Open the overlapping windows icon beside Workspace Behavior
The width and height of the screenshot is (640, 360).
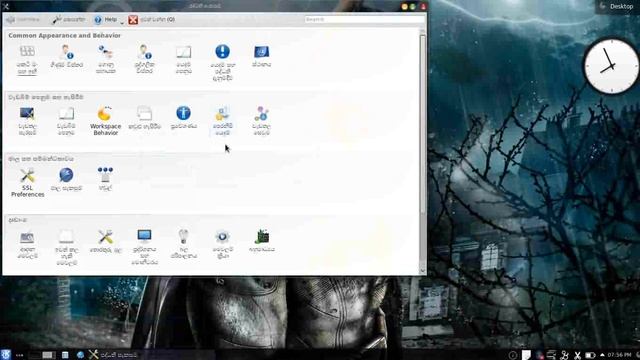coord(144,118)
